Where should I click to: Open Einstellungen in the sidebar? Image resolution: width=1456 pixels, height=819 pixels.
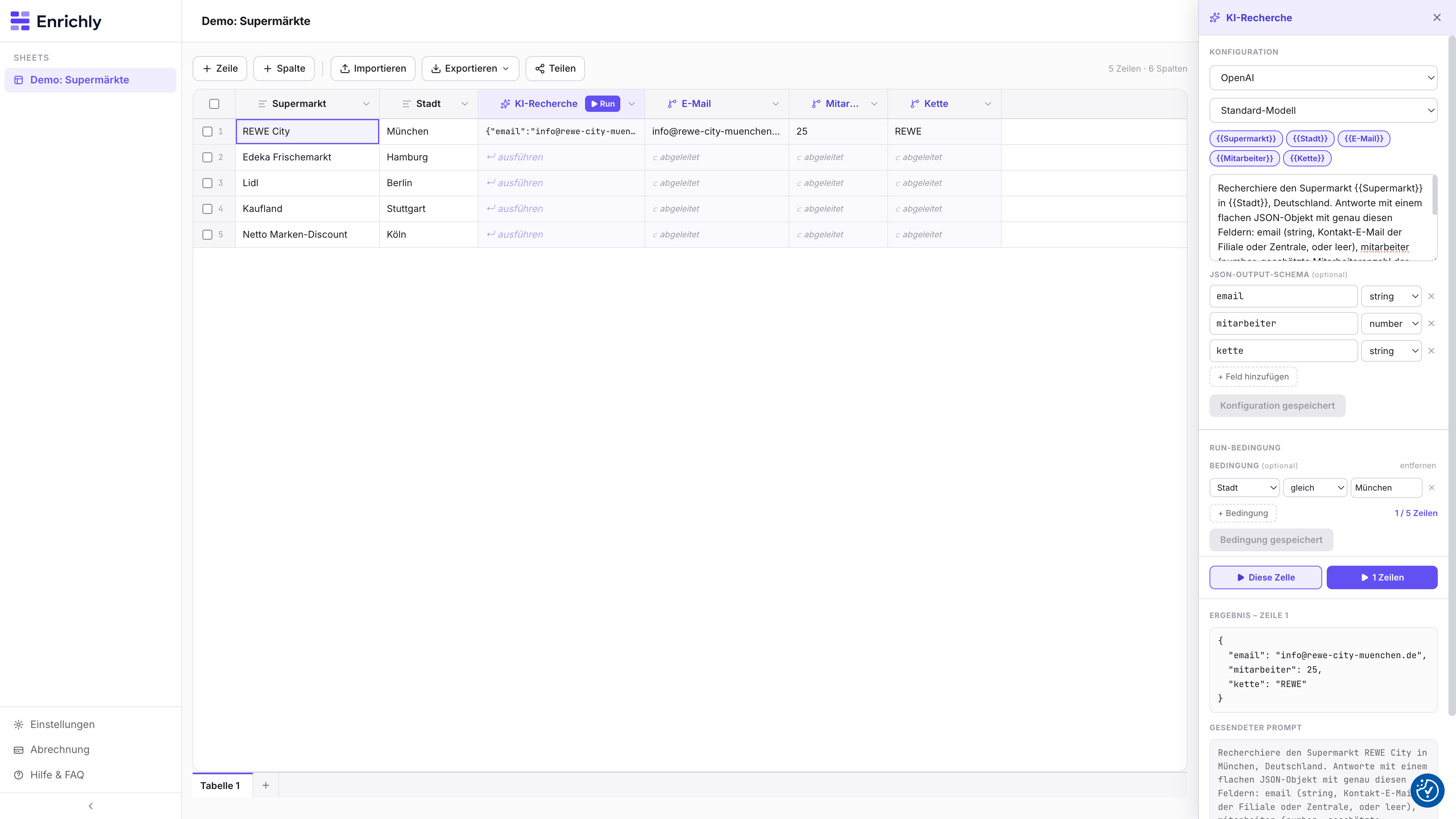tap(62, 725)
